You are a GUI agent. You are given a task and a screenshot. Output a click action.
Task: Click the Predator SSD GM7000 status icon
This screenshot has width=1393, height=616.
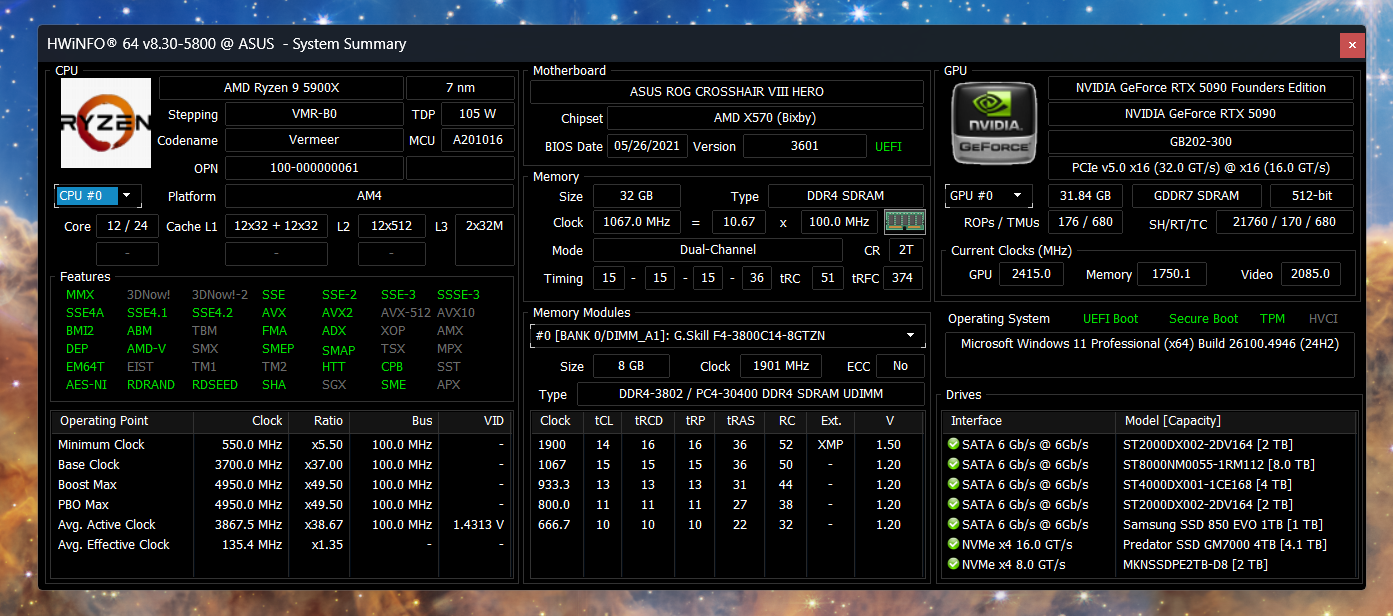click(x=953, y=545)
